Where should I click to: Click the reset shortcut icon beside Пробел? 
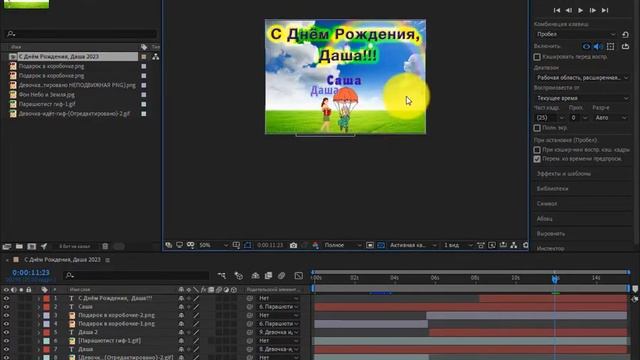click(x=625, y=35)
